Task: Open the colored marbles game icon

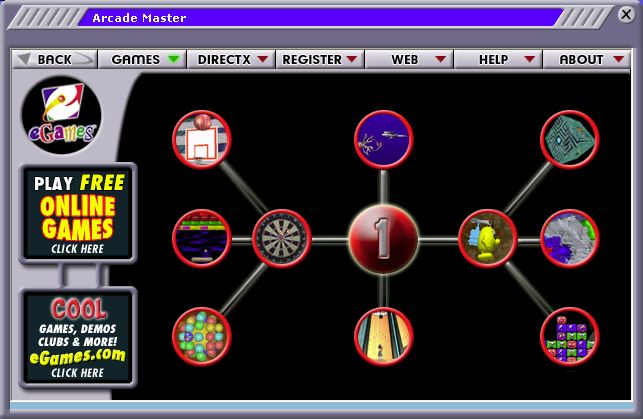Action: click(201, 336)
